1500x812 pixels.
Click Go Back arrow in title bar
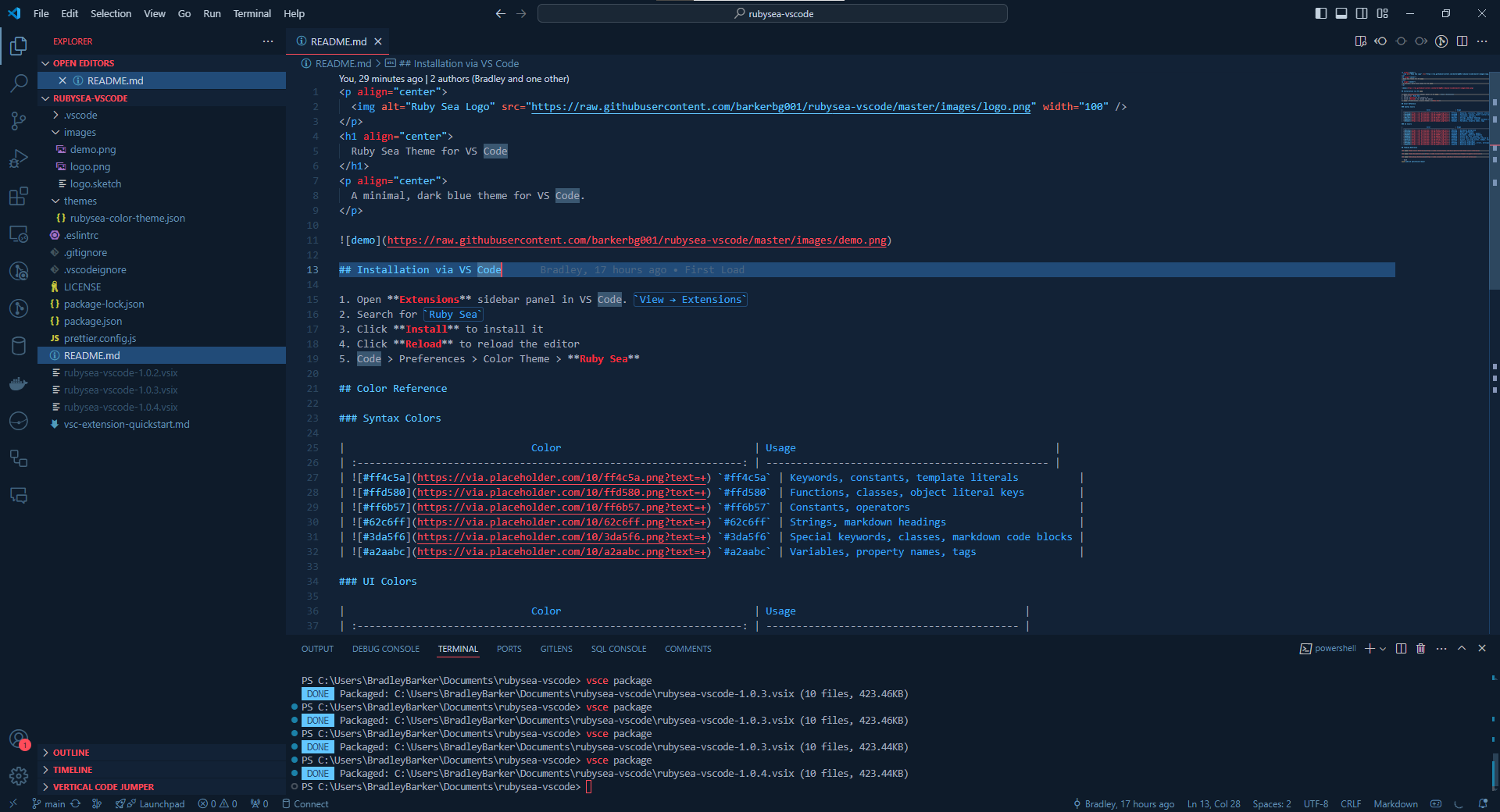coord(501,13)
